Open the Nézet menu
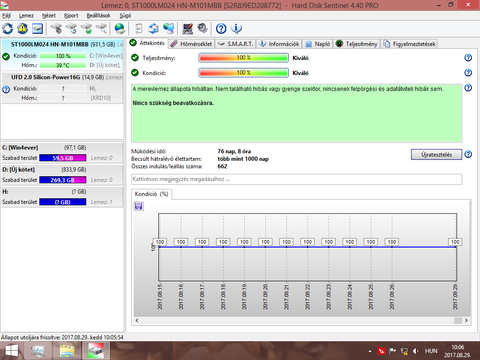 click(49, 16)
